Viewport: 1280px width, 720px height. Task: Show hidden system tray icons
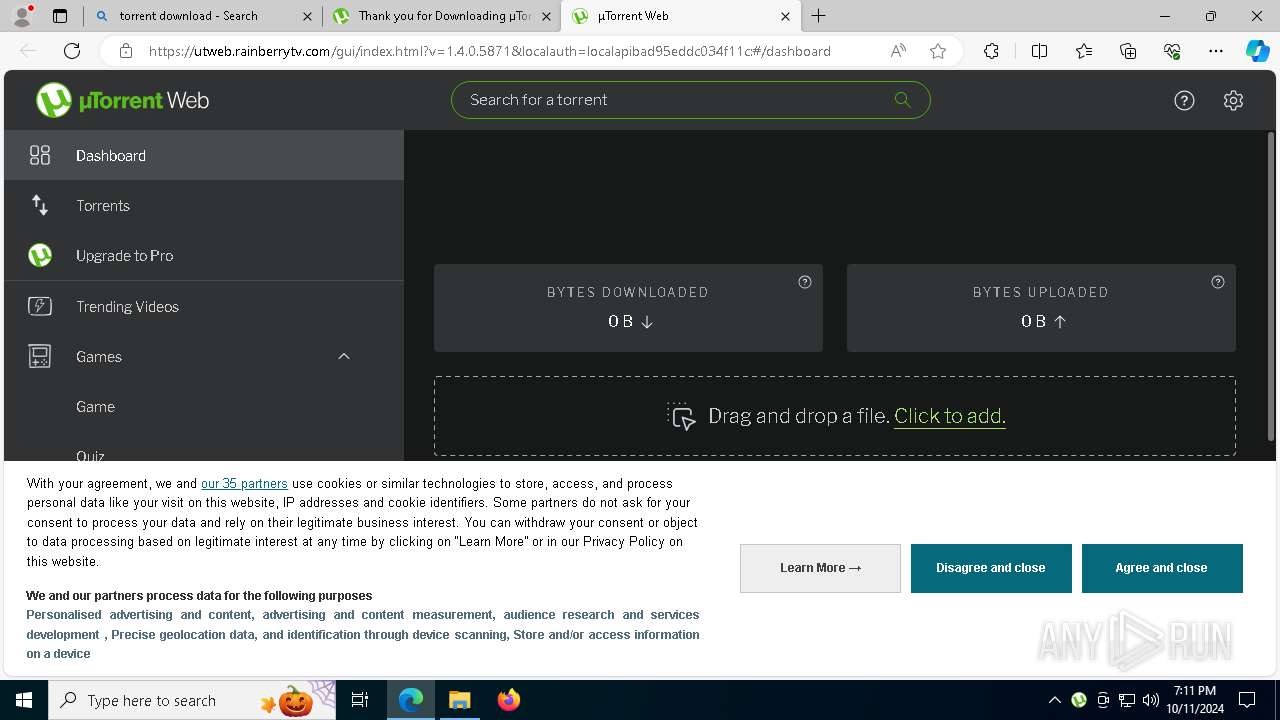tap(1054, 700)
